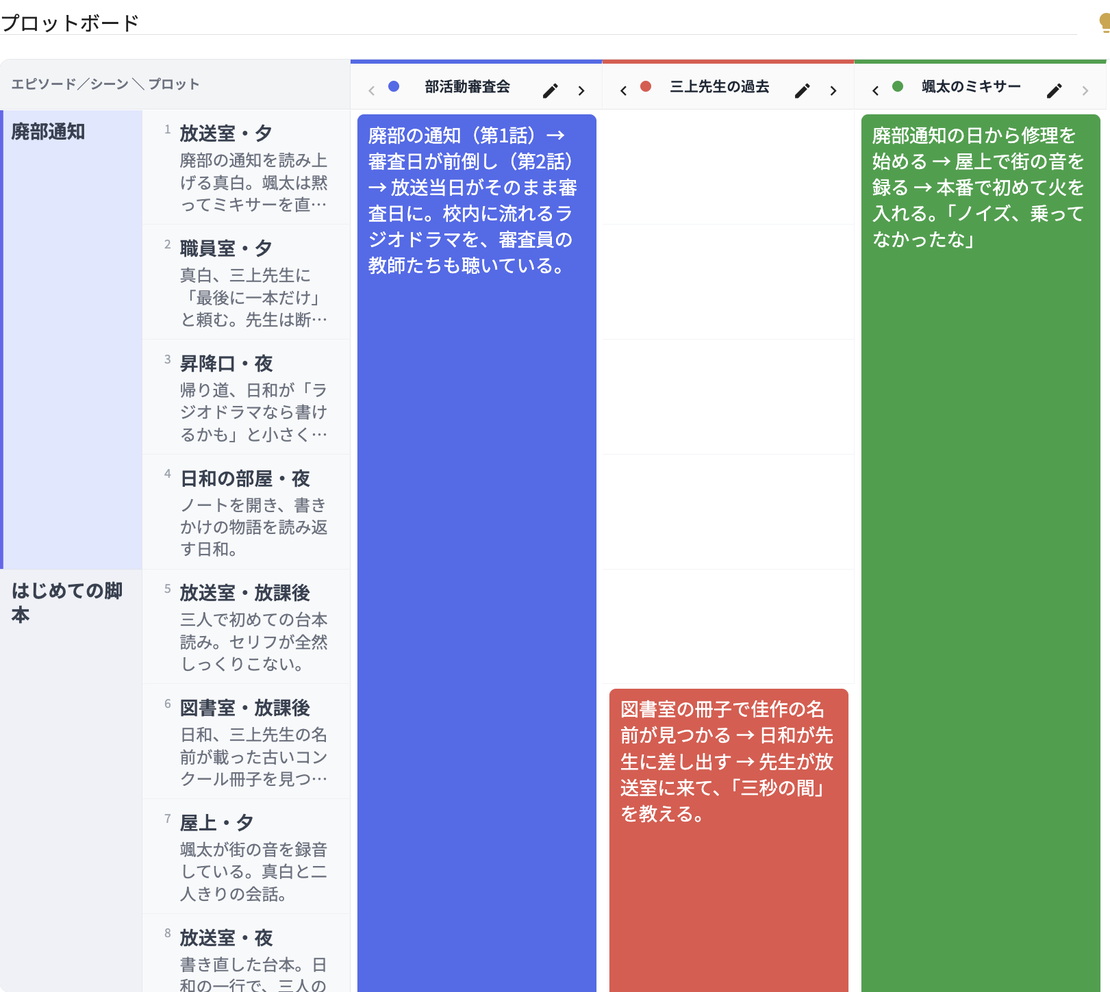Open the green 廃部通知の日から修理 plot card
The width and height of the screenshot is (1110, 992).
coord(980,553)
